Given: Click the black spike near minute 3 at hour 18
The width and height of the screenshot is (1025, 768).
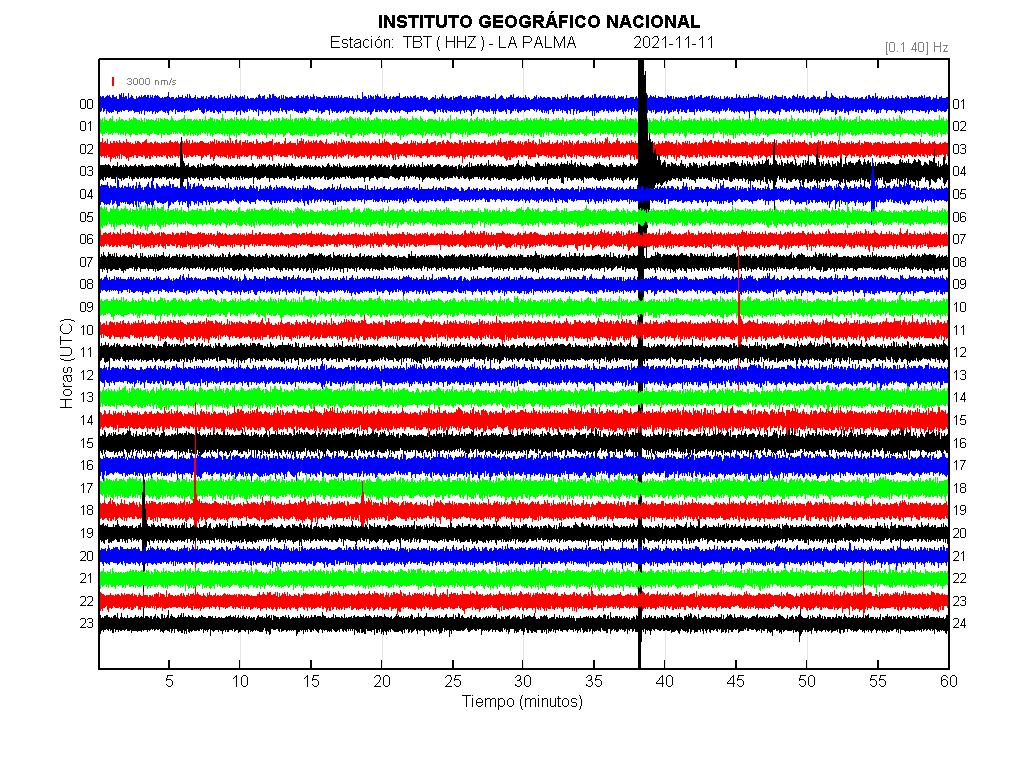Looking at the screenshot, I should pos(144,512).
